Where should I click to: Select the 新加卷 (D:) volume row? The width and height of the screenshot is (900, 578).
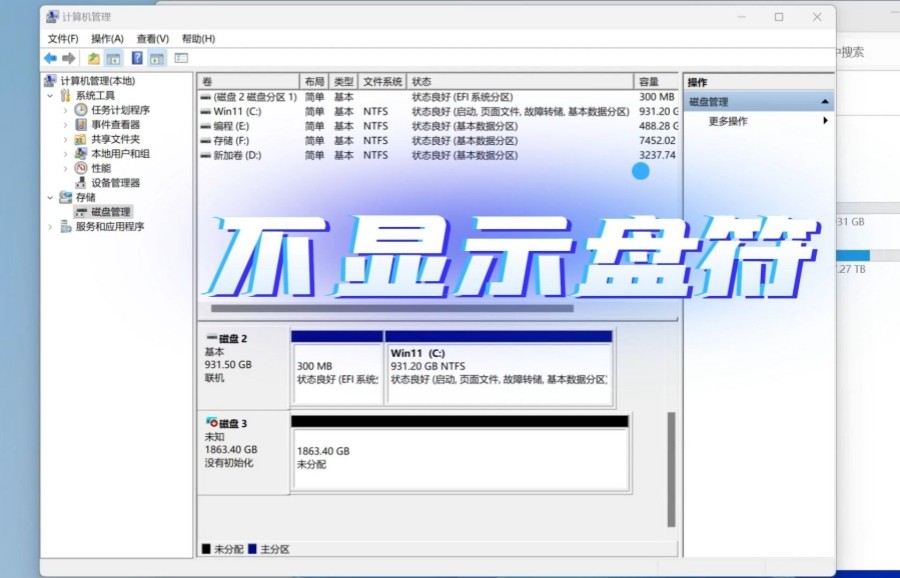pos(438,155)
